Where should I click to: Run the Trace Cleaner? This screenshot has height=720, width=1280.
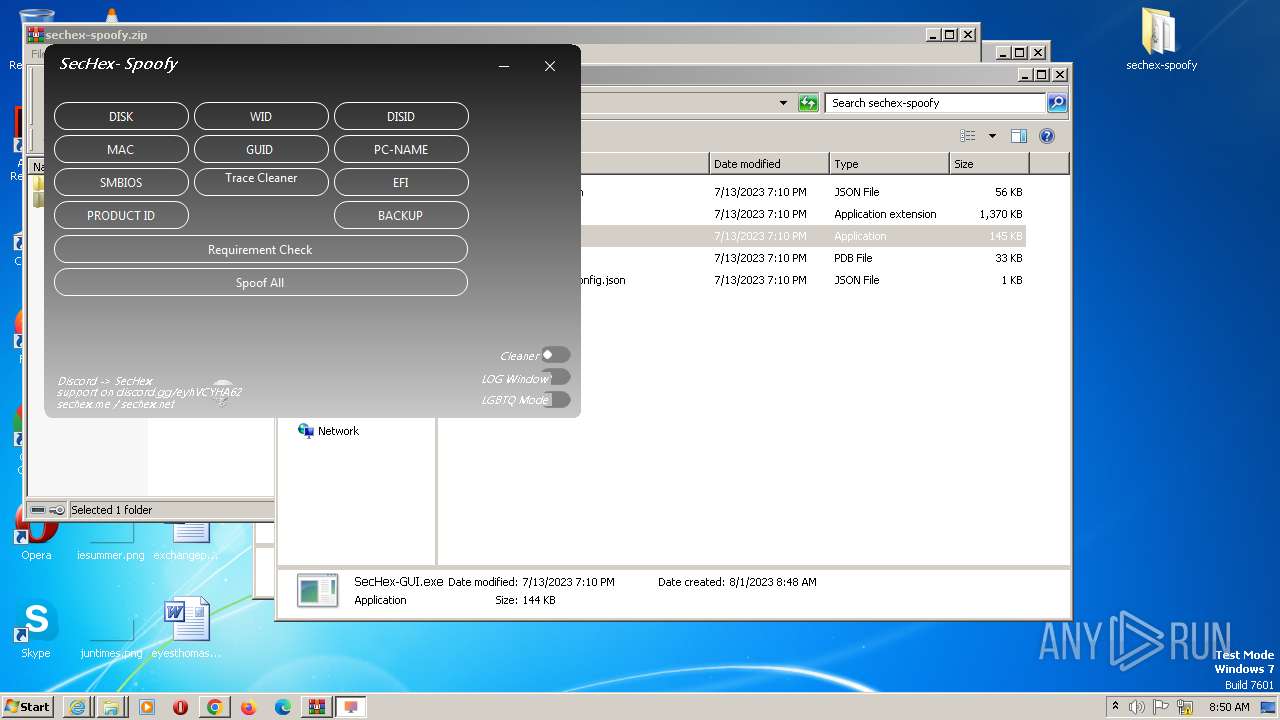pyautogui.click(x=261, y=181)
